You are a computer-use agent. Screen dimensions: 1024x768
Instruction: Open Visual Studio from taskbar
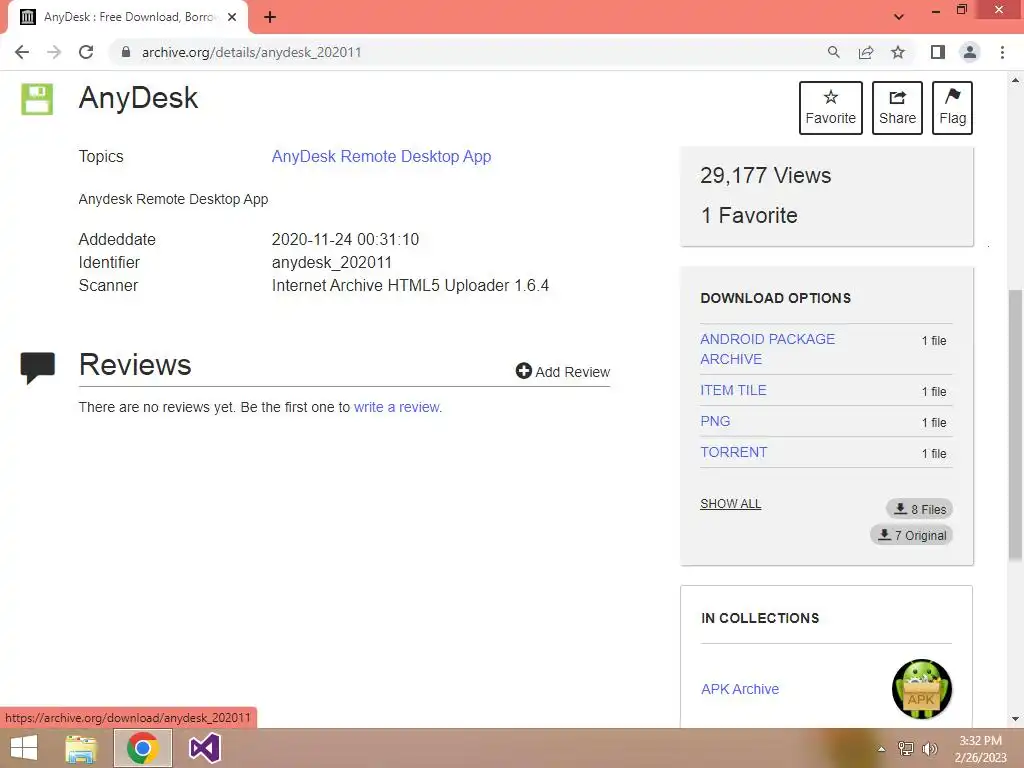tap(204, 748)
